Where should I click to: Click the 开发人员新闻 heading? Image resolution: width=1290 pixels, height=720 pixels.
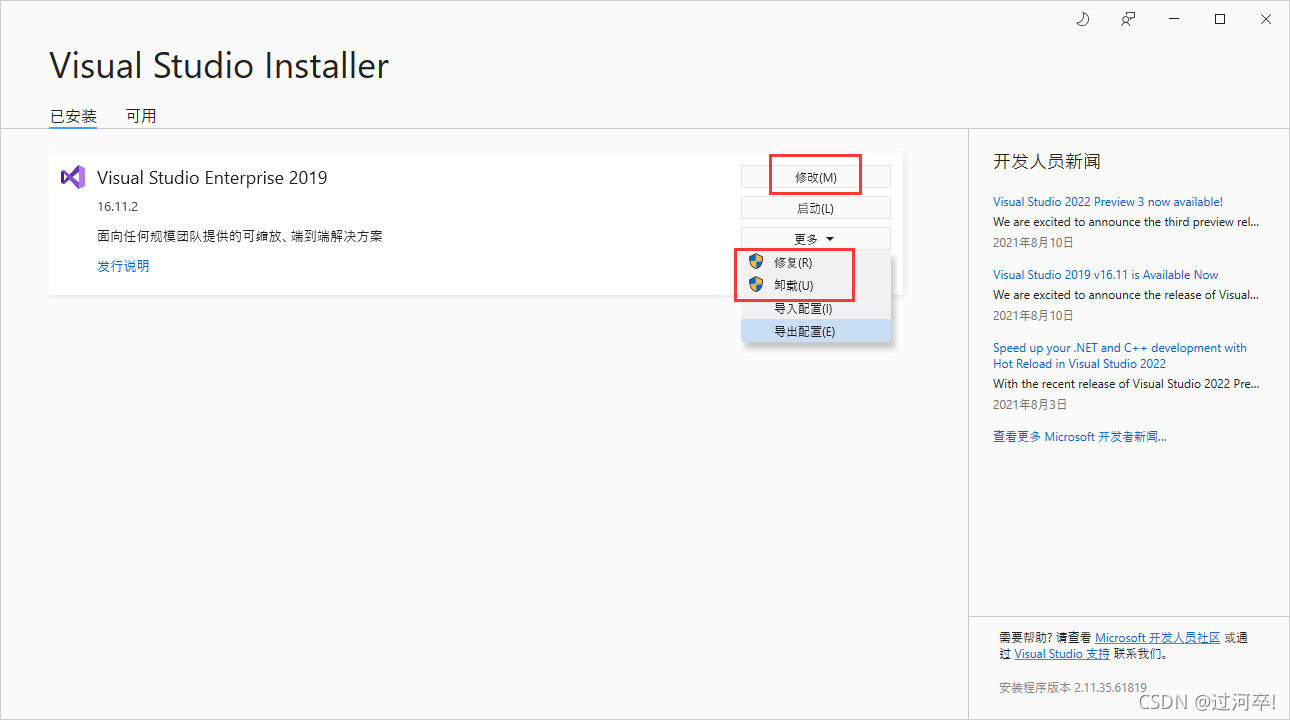point(1047,161)
